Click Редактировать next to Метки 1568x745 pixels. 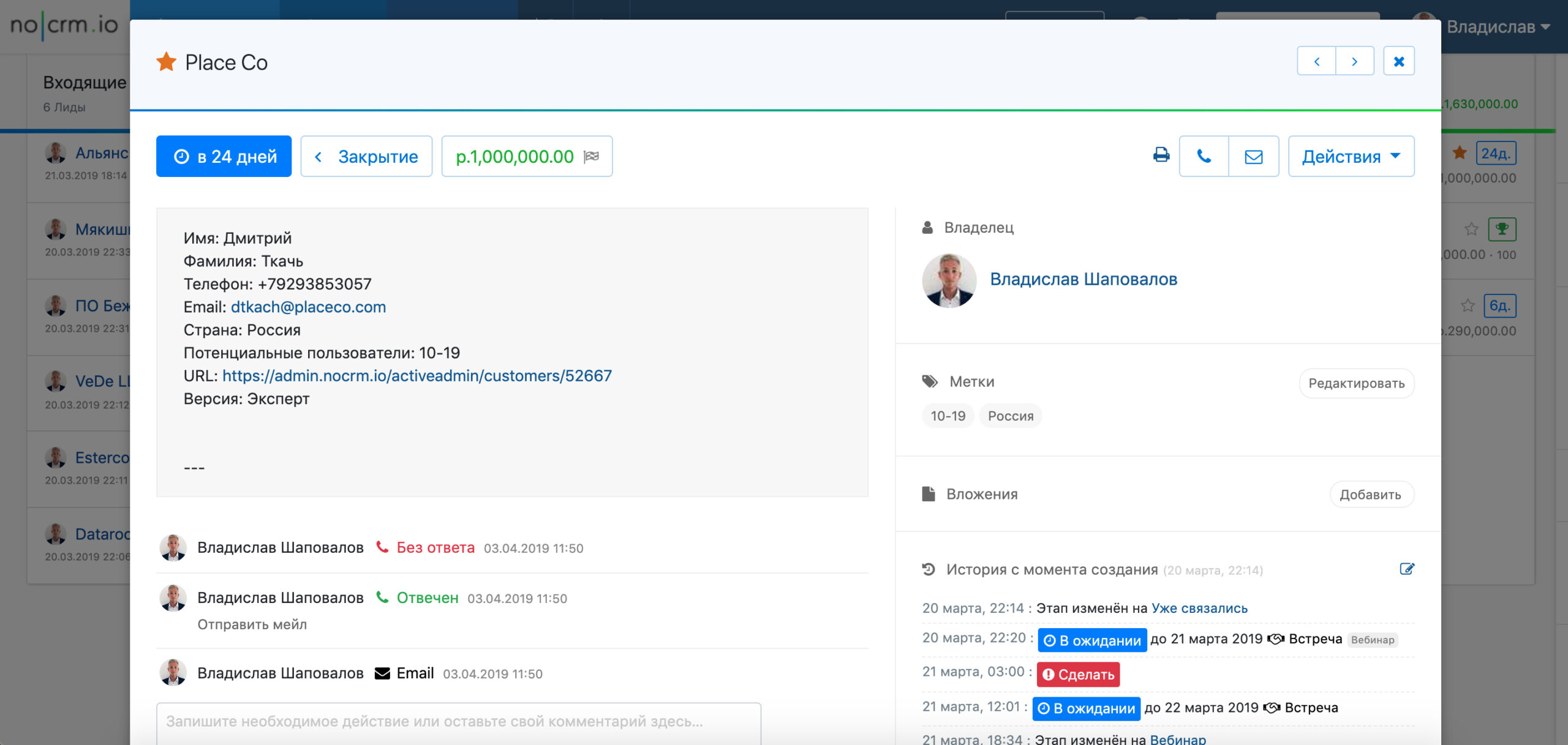[1356, 383]
